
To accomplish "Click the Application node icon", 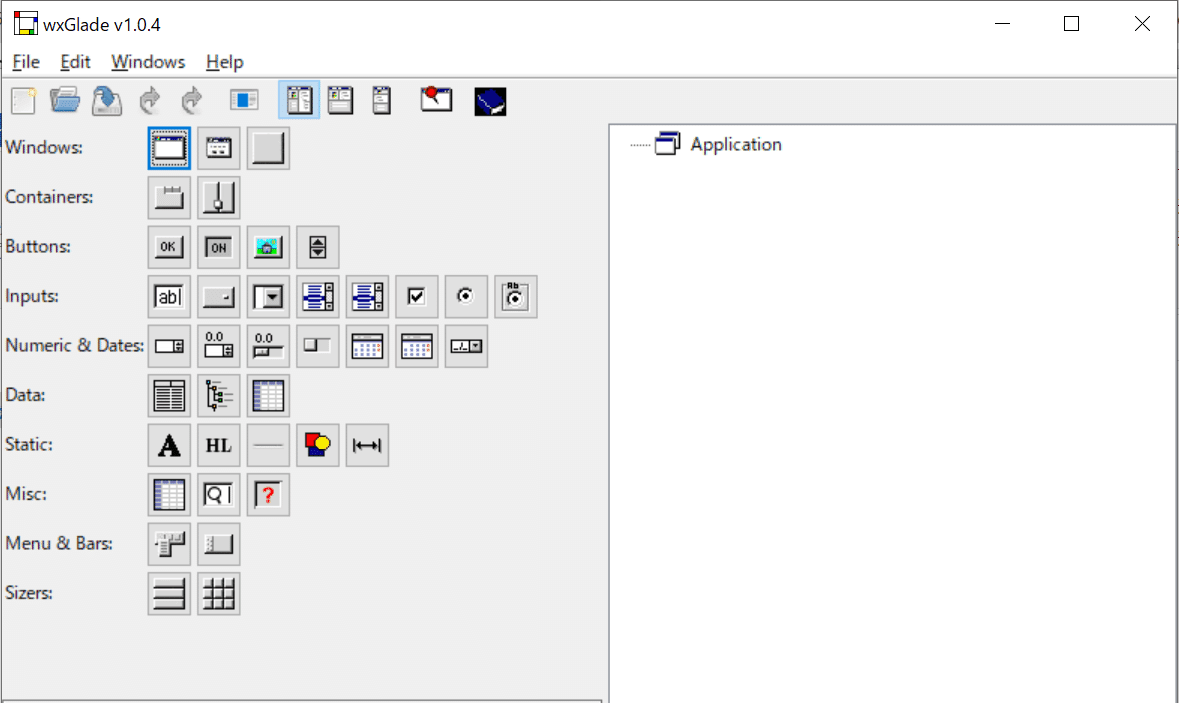I will coord(668,144).
